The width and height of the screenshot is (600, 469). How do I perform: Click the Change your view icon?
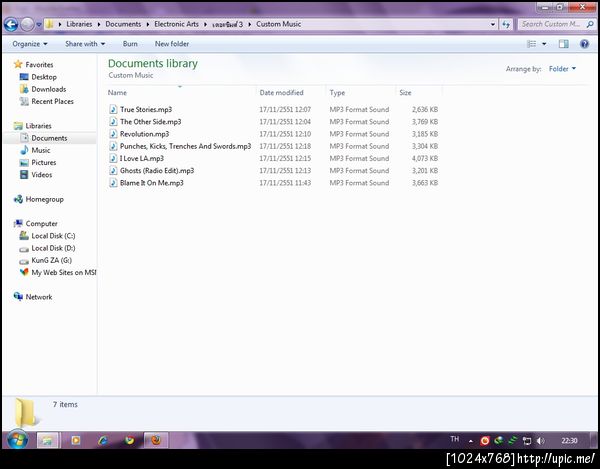click(532, 44)
